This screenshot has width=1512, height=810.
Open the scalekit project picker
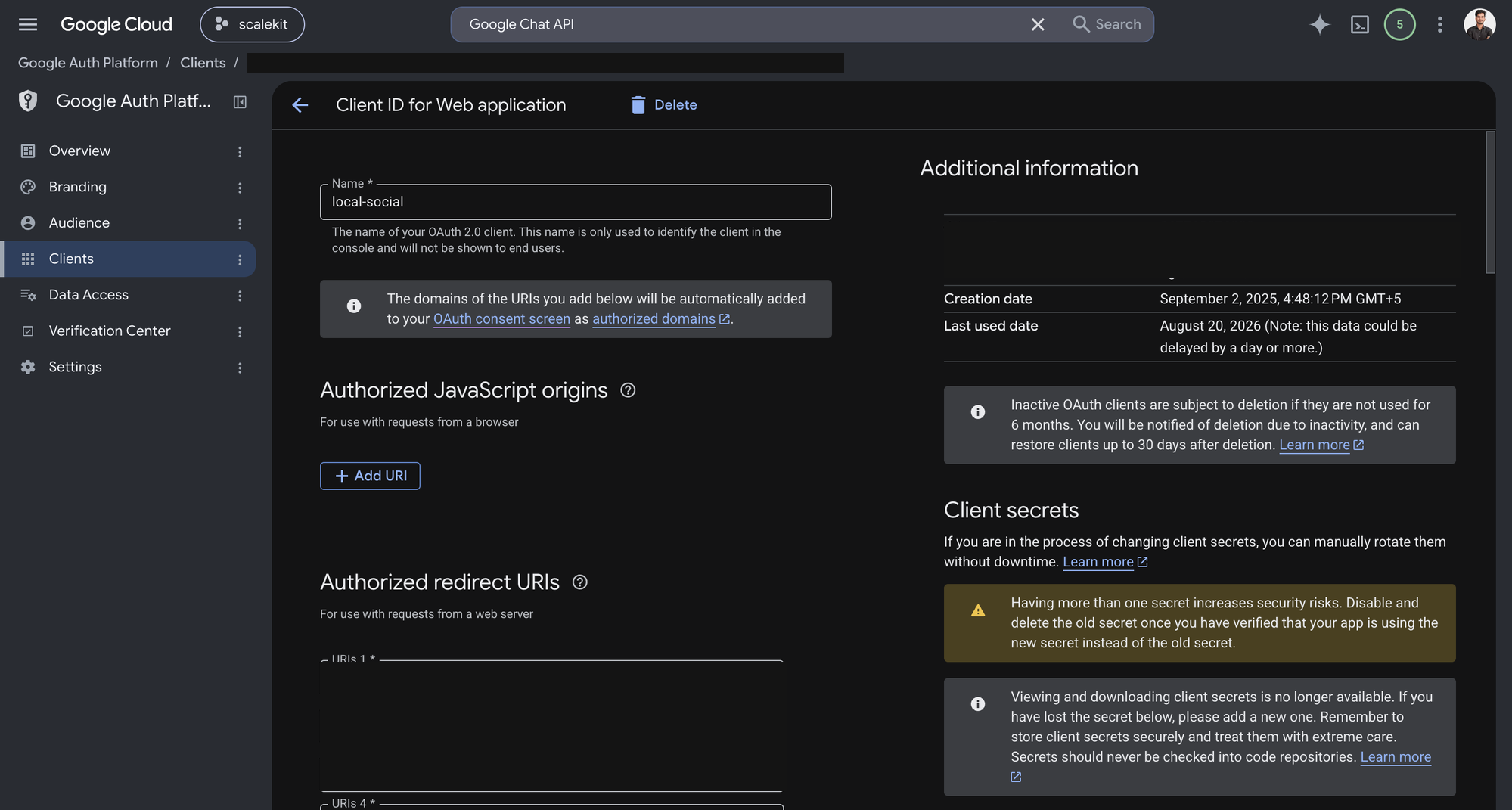coord(252,24)
